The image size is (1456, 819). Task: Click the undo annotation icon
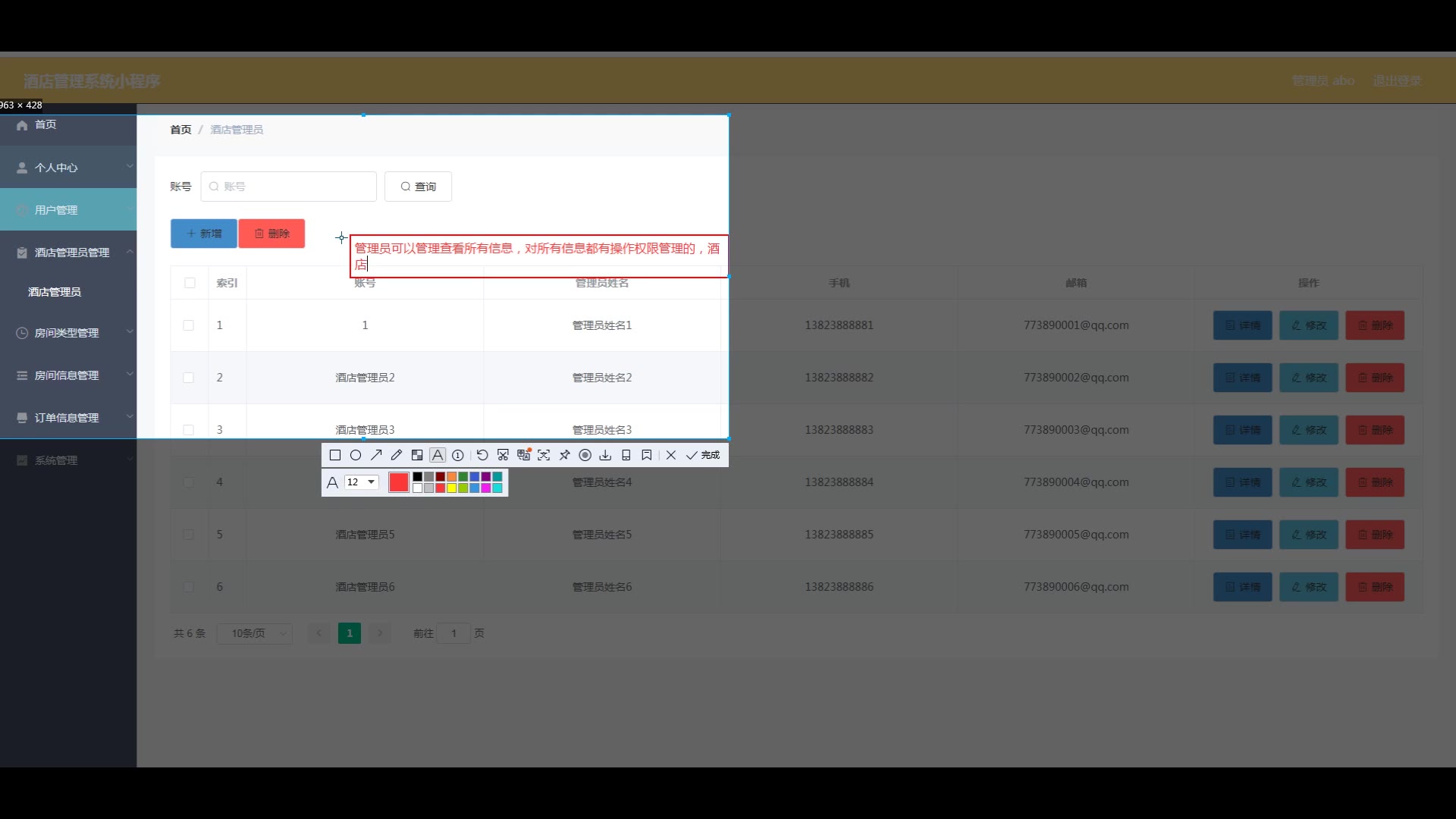tap(482, 455)
